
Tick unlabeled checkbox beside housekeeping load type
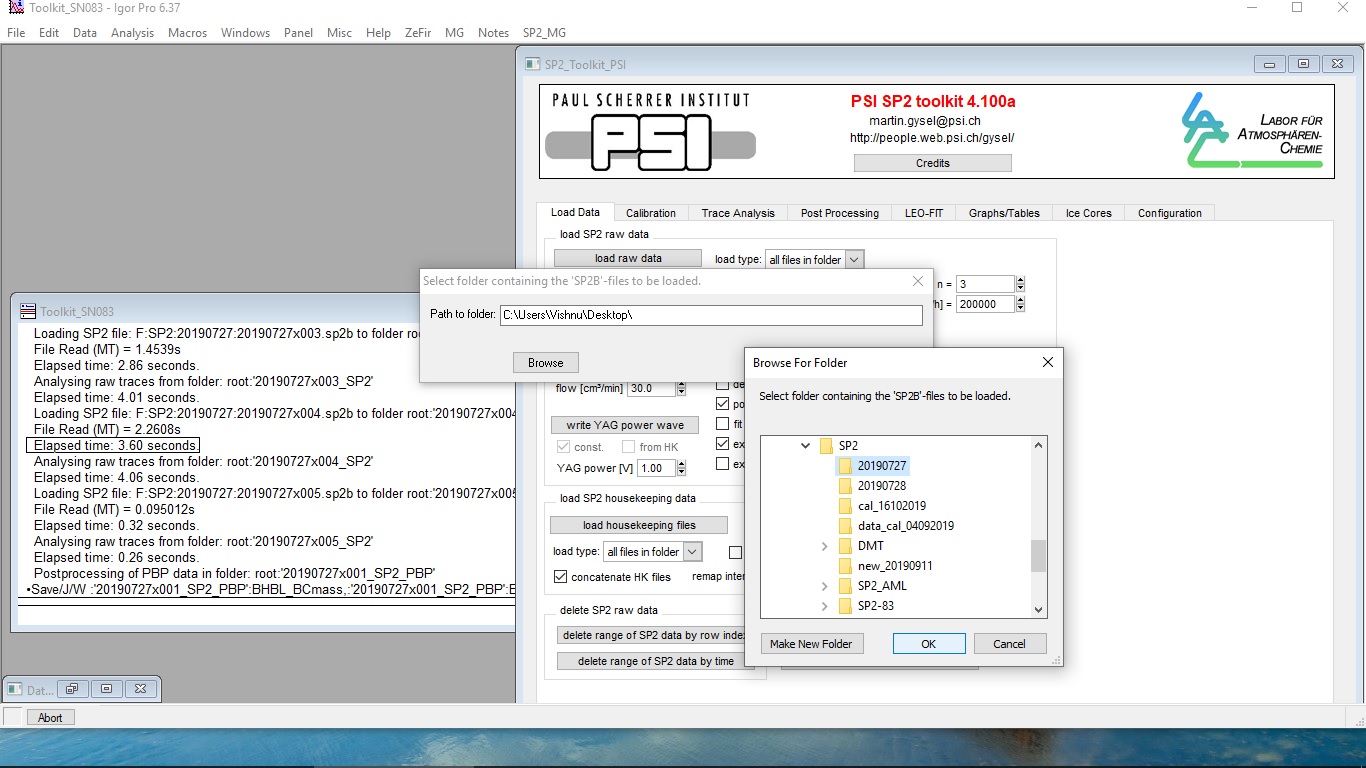pos(736,552)
